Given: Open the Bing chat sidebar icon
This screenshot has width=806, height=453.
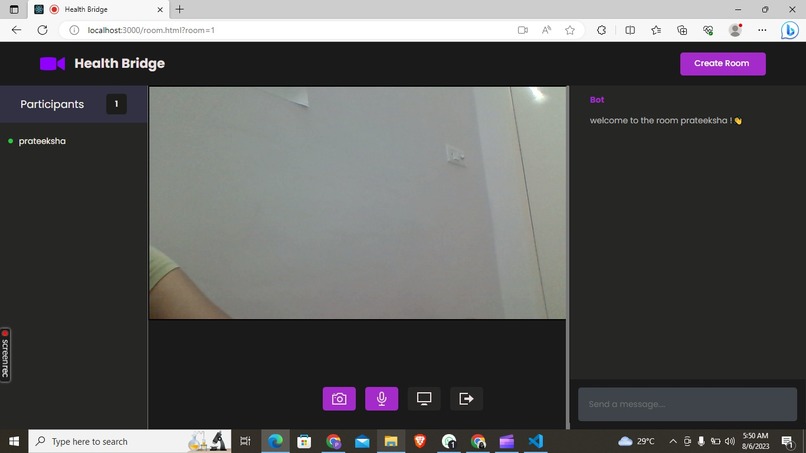Looking at the screenshot, I should coord(790,30).
